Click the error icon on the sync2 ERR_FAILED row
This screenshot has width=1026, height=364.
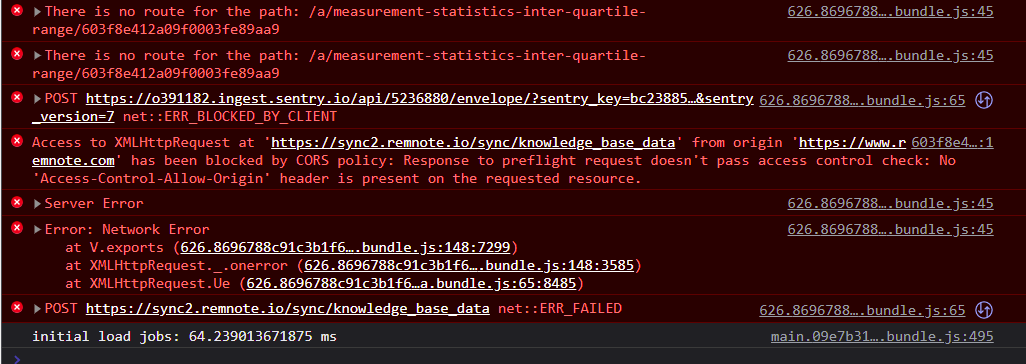(x=17, y=308)
